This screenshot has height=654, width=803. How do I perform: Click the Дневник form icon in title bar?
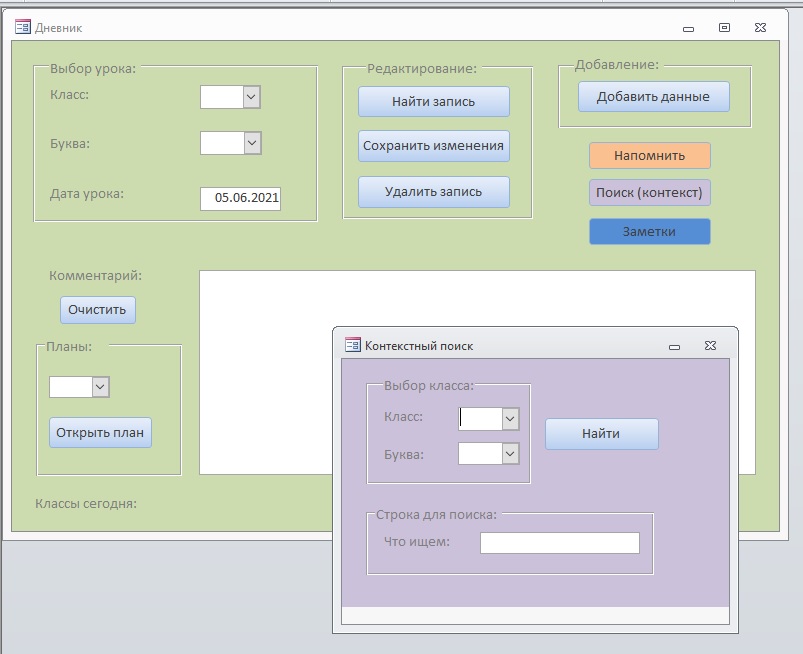tap(23, 27)
